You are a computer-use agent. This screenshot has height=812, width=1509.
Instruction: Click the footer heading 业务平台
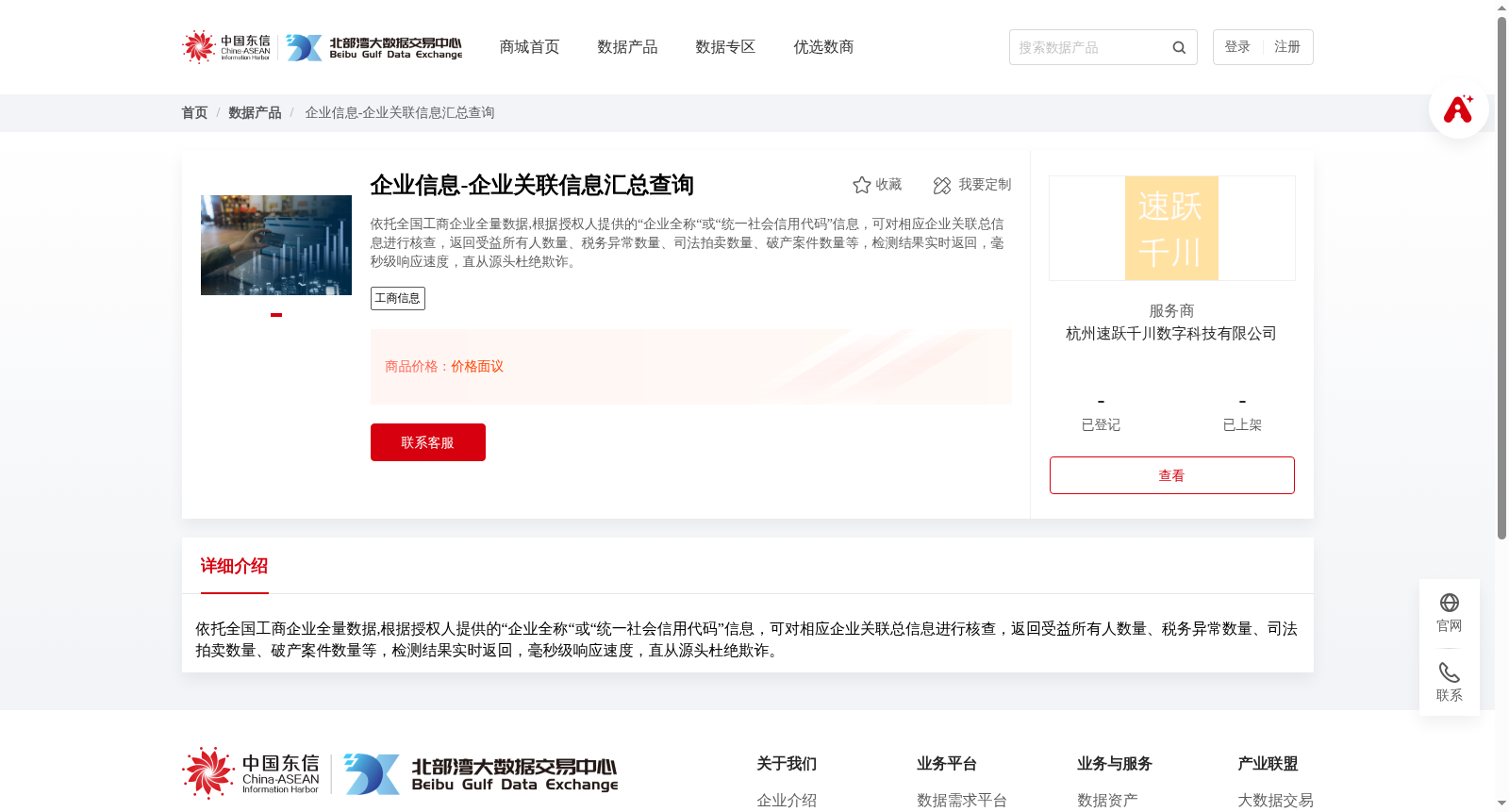point(947,764)
